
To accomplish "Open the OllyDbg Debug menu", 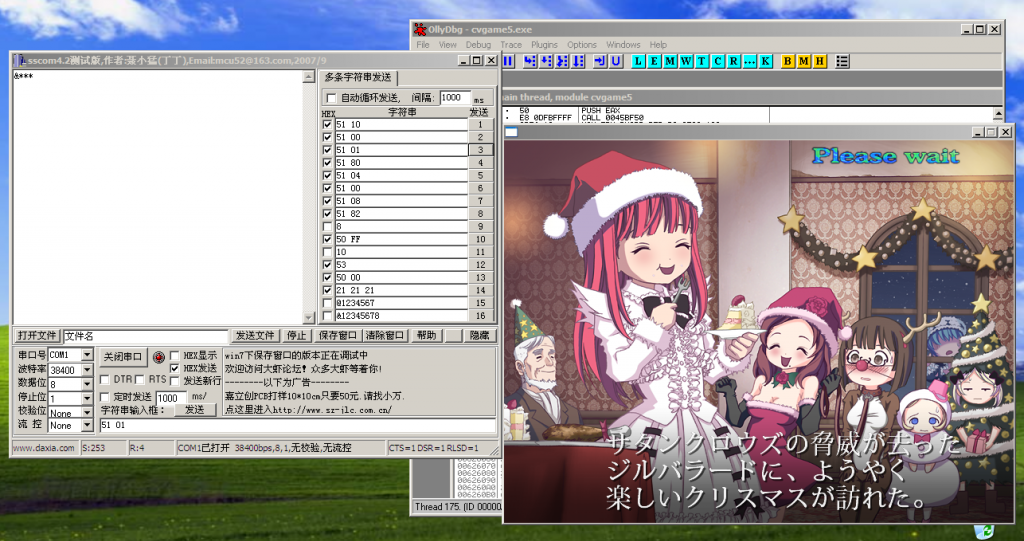I will tap(478, 45).
